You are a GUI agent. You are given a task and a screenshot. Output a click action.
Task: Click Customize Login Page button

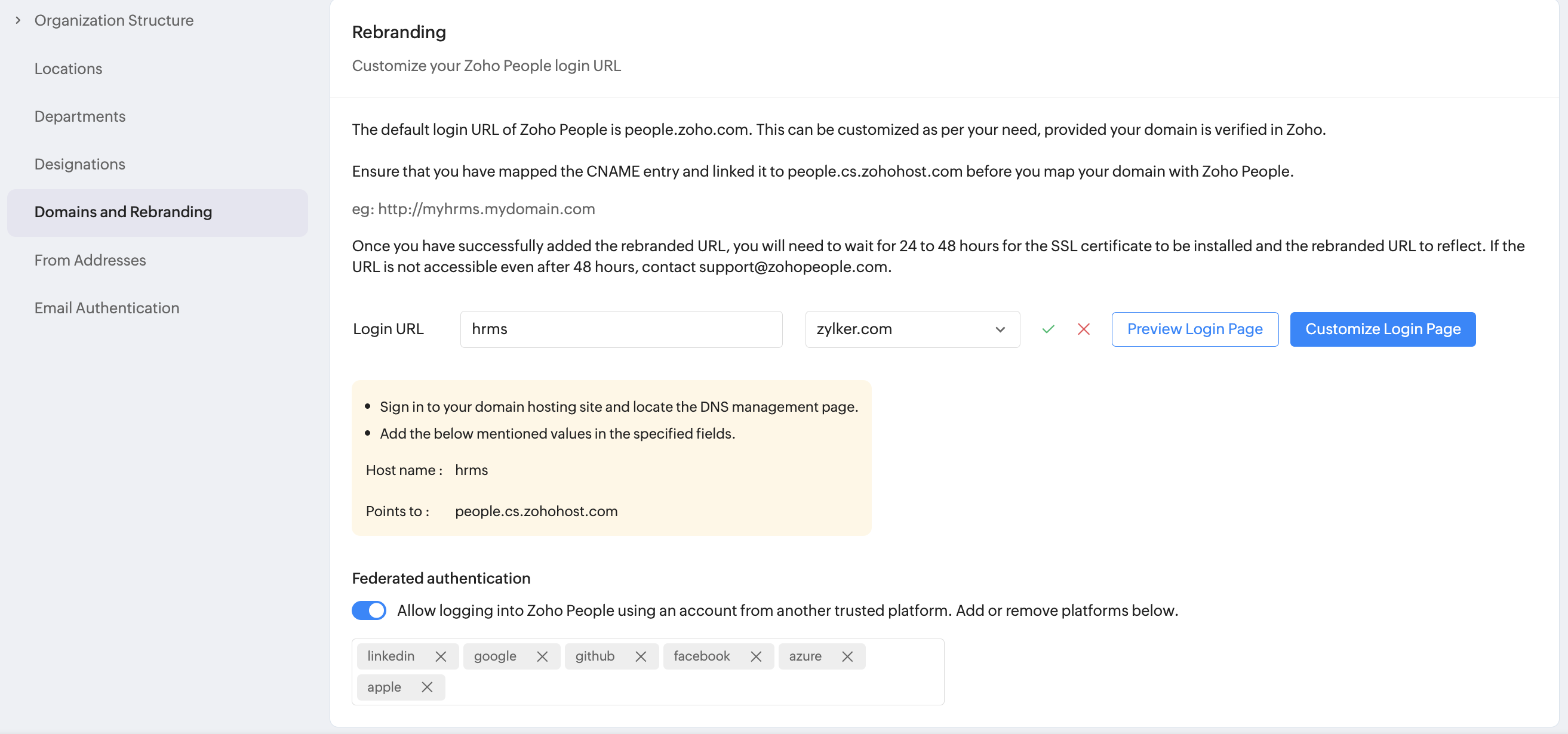(x=1382, y=329)
